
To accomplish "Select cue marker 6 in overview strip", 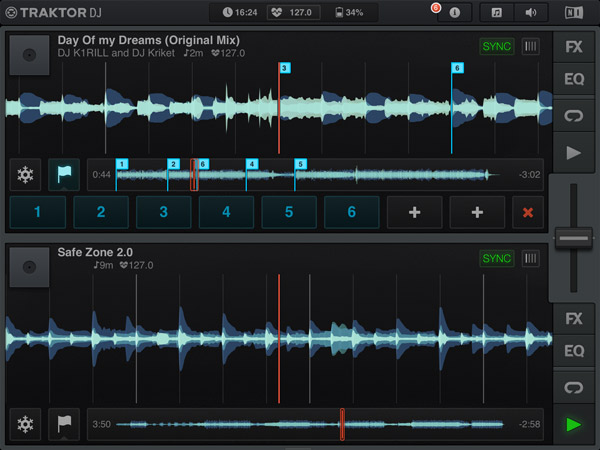I will (x=203, y=165).
